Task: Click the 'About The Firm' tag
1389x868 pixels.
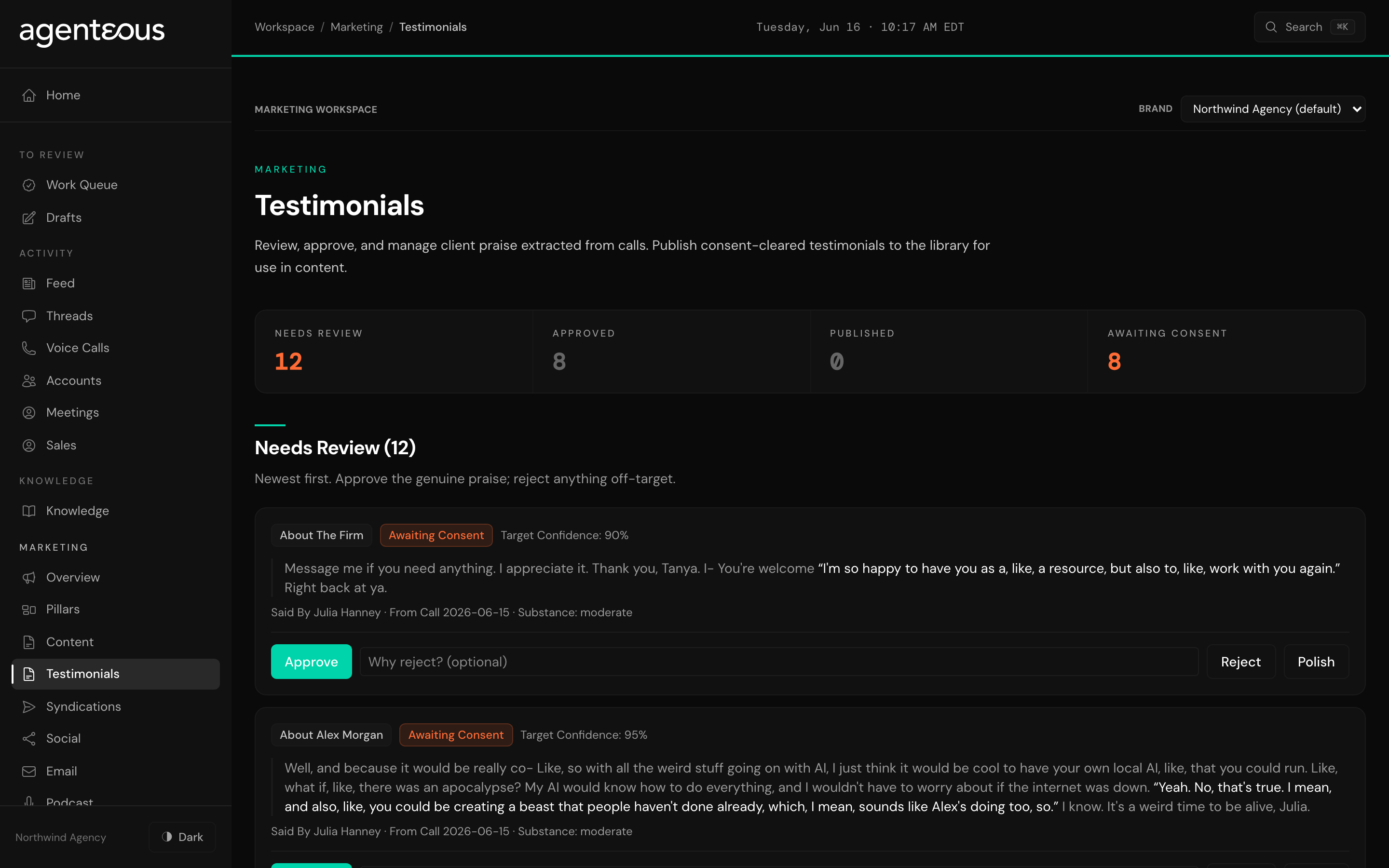Action: point(321,535)
